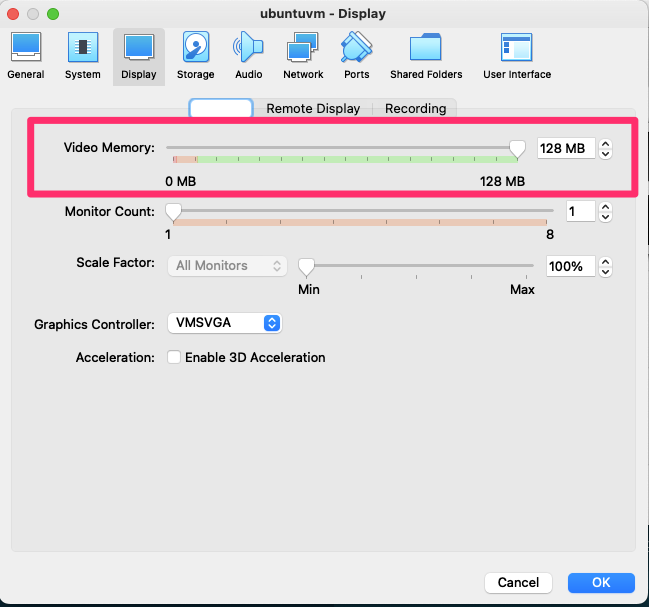Click the Cancel button
Screen dimensions: 649x607
click(x=518, y=582)
